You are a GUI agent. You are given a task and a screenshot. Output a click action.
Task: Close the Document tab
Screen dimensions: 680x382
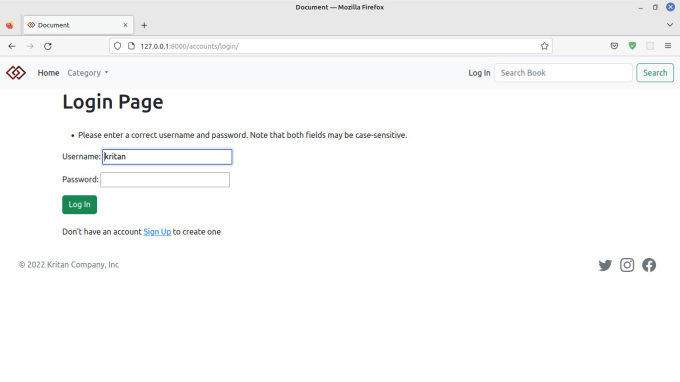(x=125, y=25)
